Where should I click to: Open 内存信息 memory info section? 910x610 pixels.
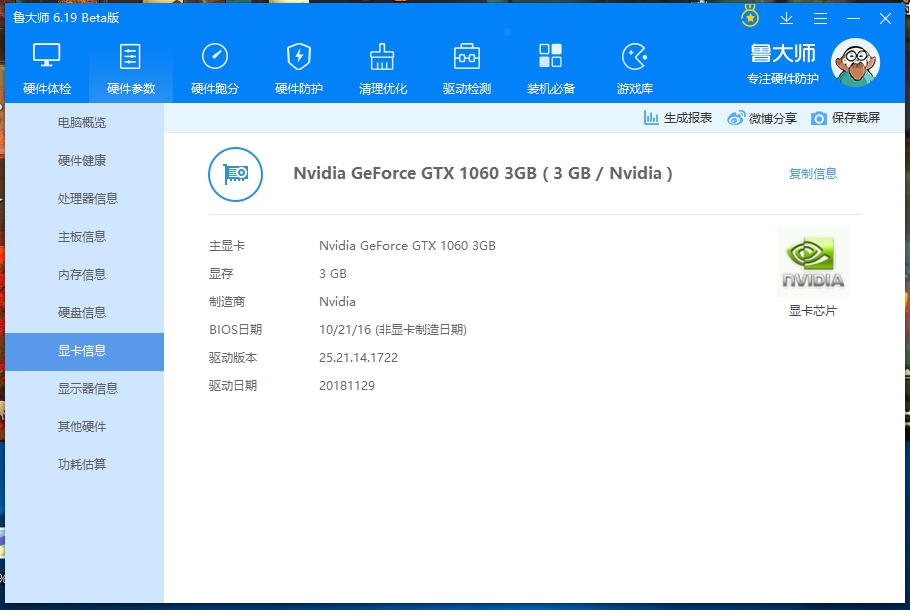pyautogui.click(x=82, y=274)
